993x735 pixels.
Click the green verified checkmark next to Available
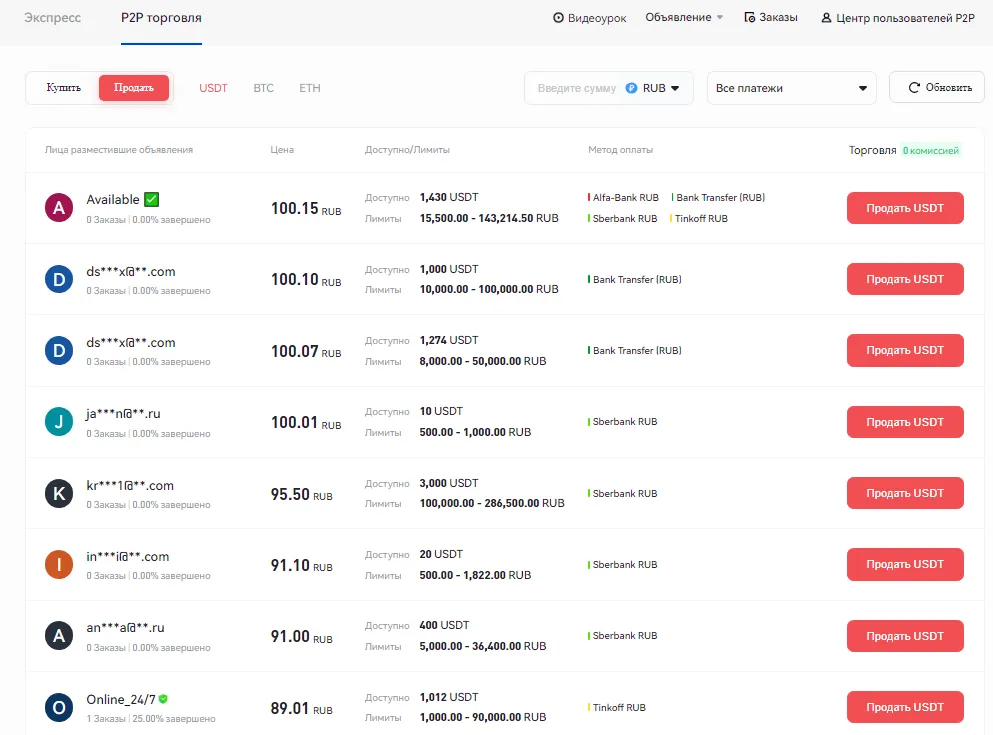pos(151,199)
